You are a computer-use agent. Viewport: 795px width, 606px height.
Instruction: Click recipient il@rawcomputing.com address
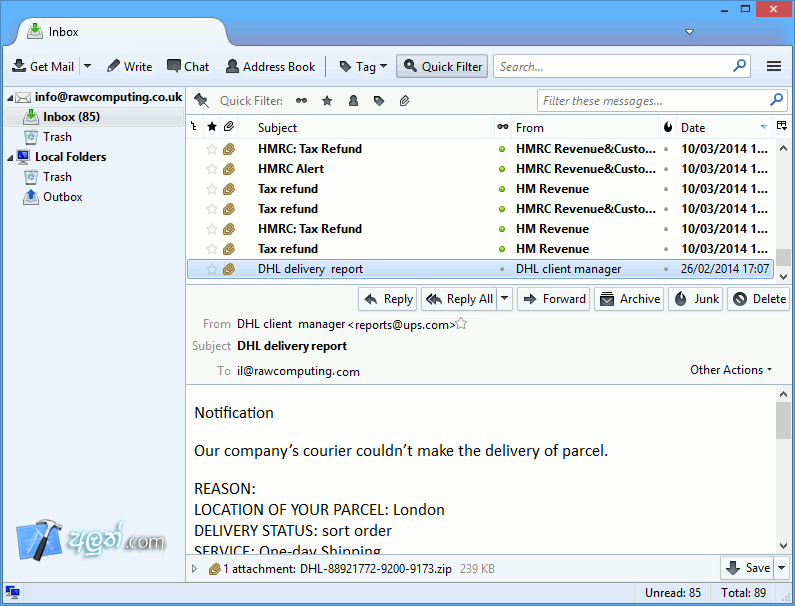298,371
